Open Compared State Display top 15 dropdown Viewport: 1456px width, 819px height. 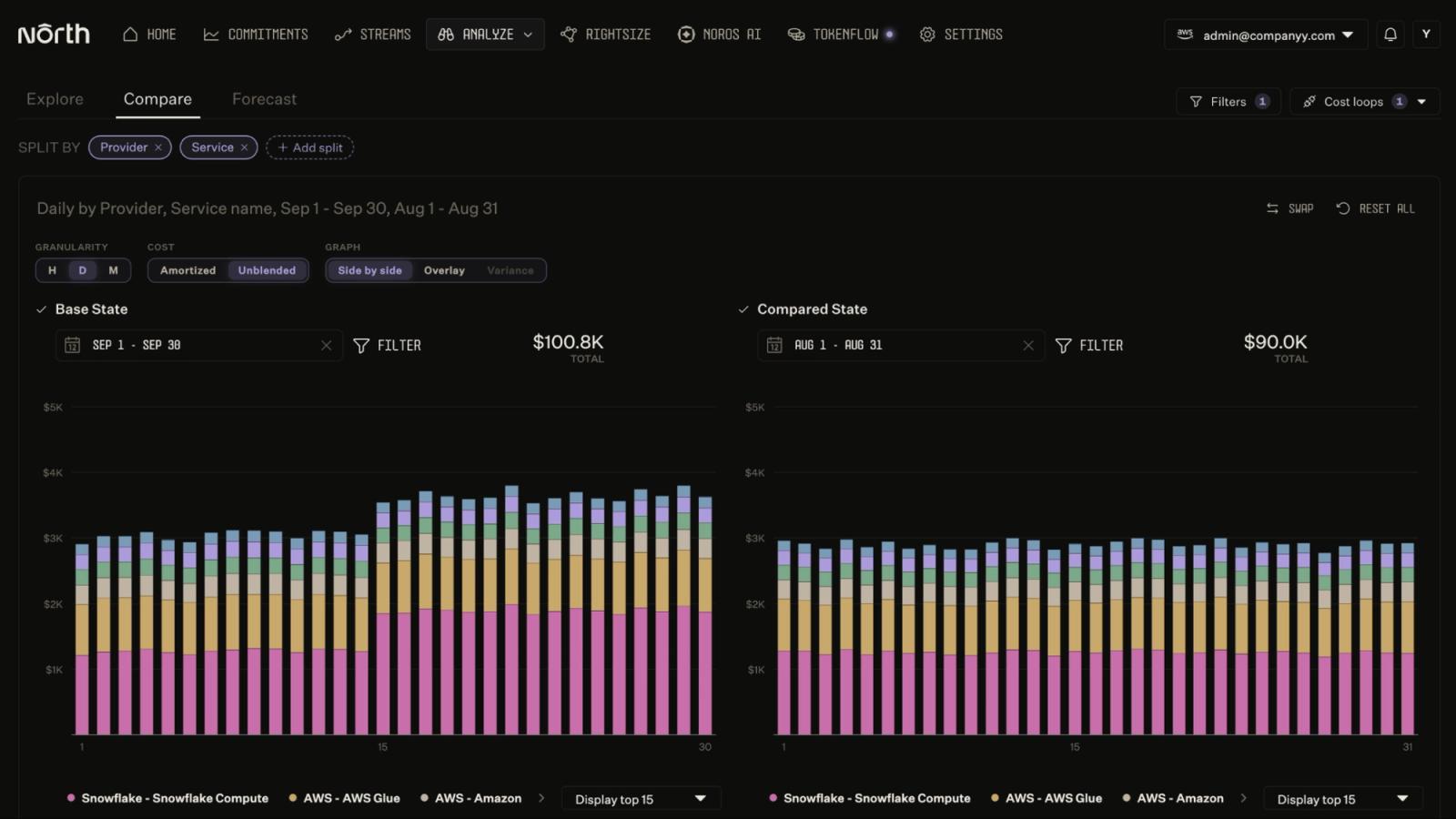click(1343, 799)
